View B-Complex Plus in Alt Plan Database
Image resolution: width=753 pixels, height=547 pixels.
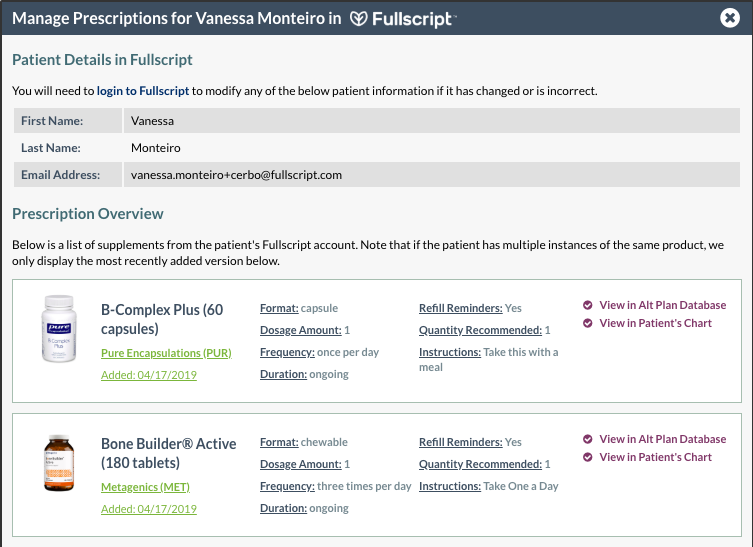coord(662,305)
